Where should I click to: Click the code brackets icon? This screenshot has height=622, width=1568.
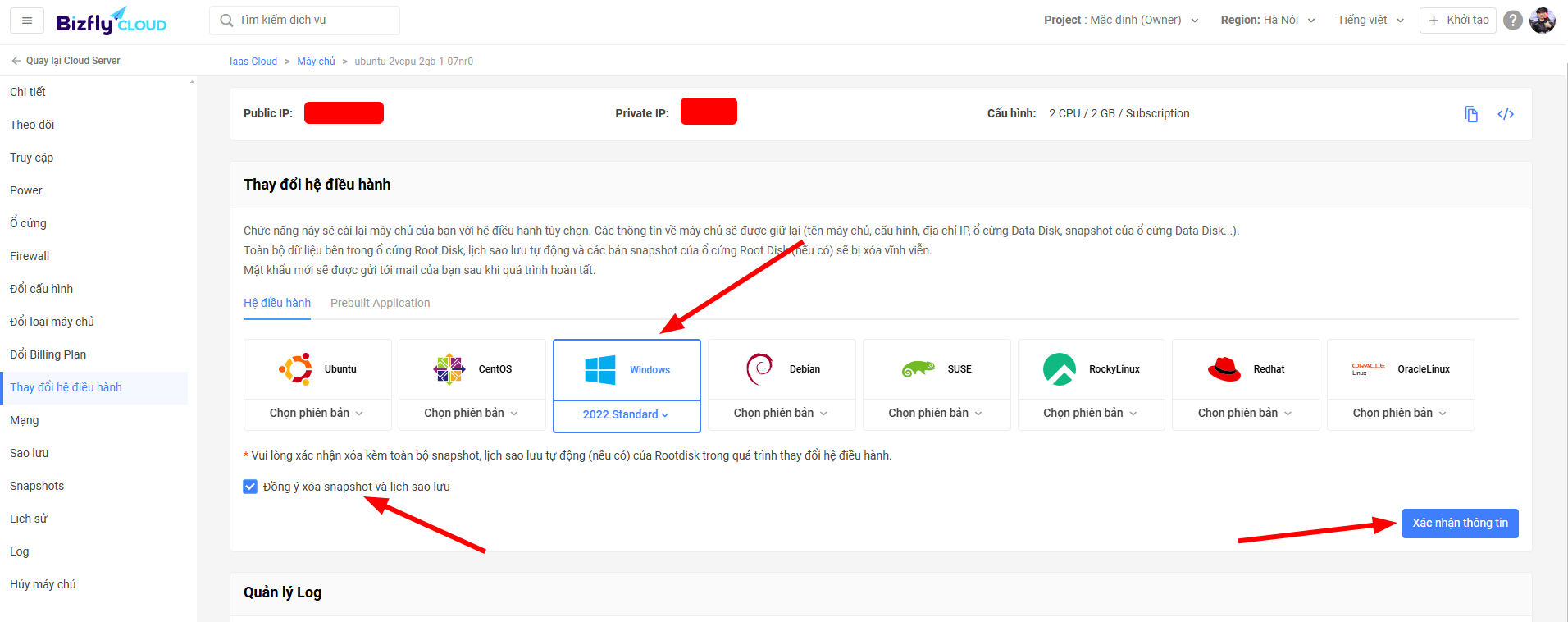pyautogui.click(x=1506, y=114)
